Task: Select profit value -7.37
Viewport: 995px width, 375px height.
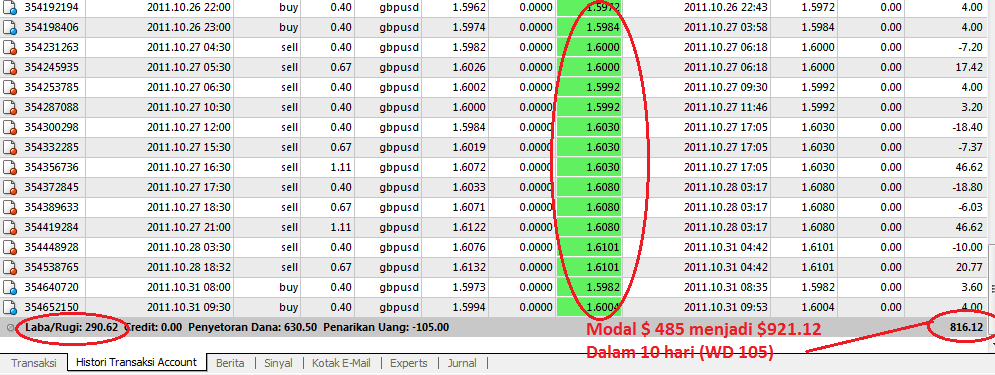Action: pos(970,147)
